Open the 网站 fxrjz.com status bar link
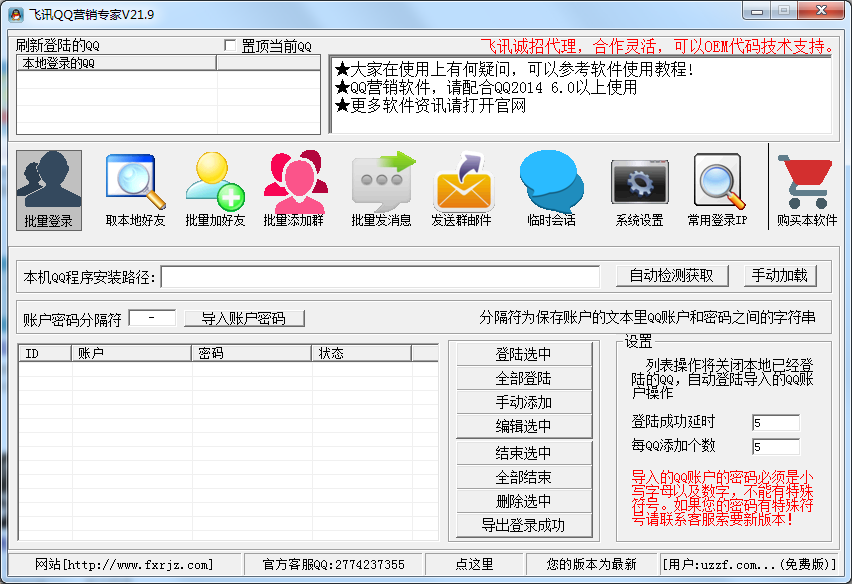This screenshot has width=852, height=584. (x=124, y=564)
